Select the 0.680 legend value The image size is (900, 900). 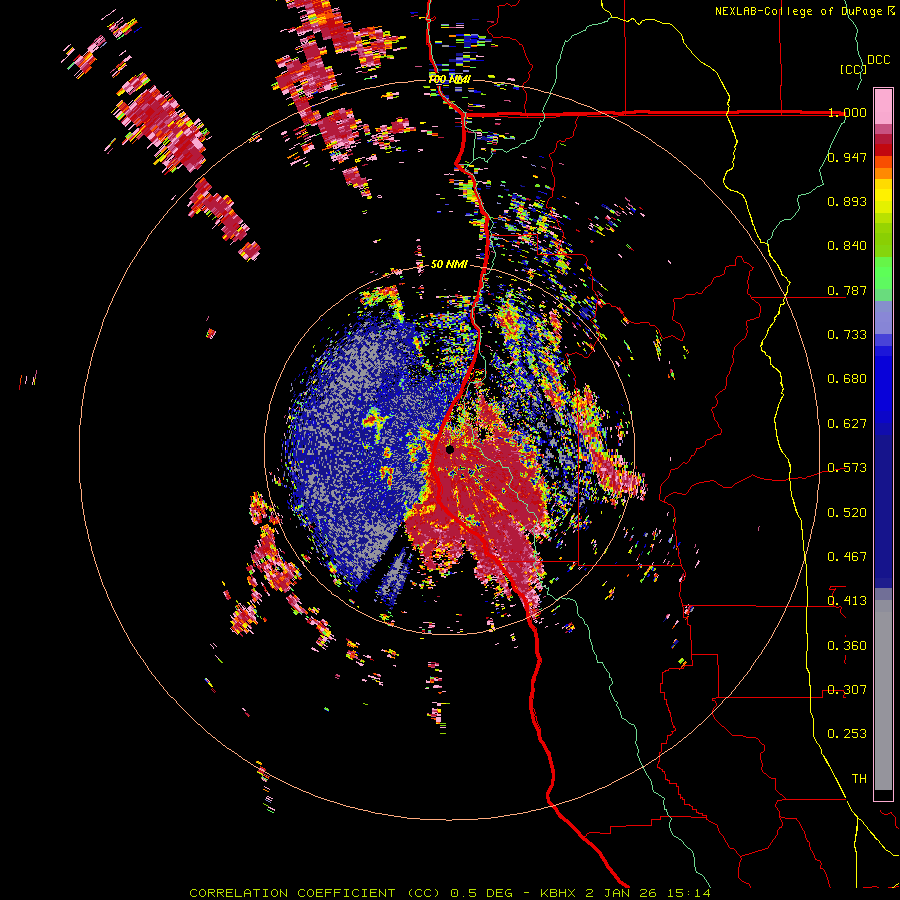tap(847, 379)
